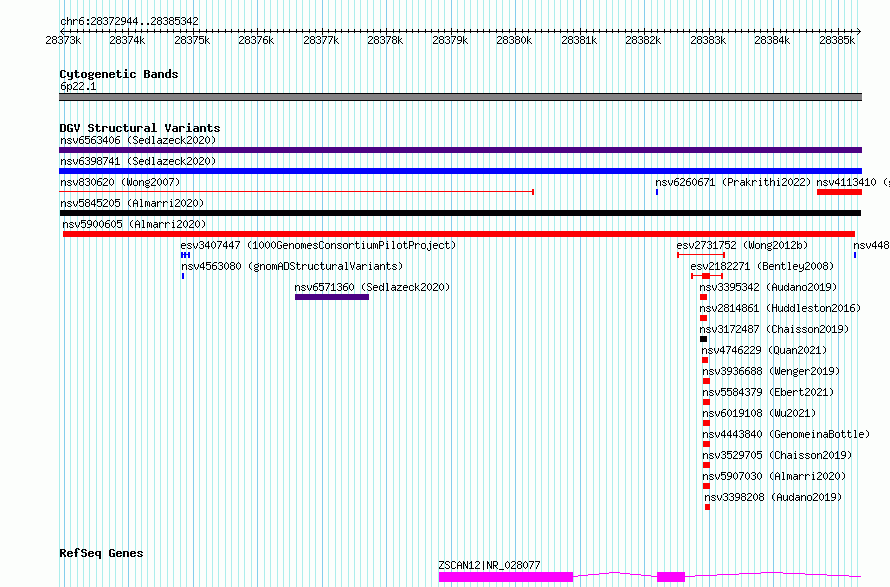
Task: Click the nsv2814861 (Huddleston2016) label
Action: (x=780, y=308)
